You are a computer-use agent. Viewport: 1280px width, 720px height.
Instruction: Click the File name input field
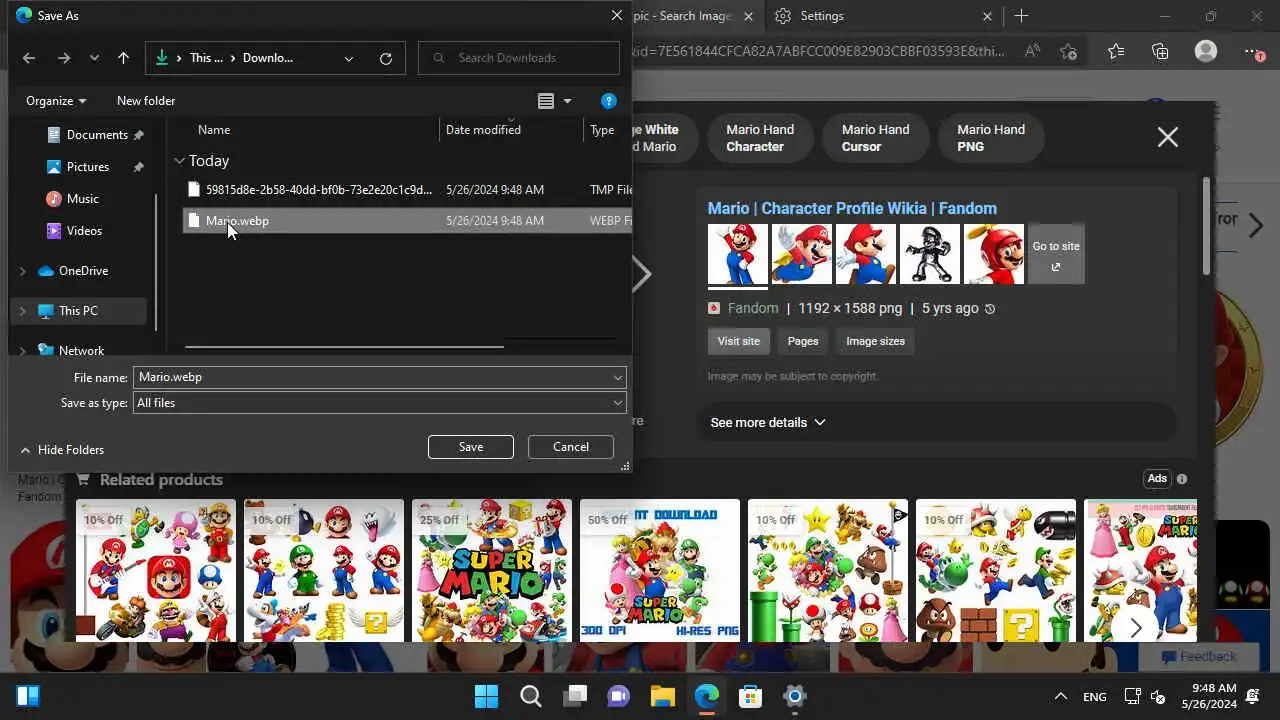pyautogui.click(x=373, y=377)
